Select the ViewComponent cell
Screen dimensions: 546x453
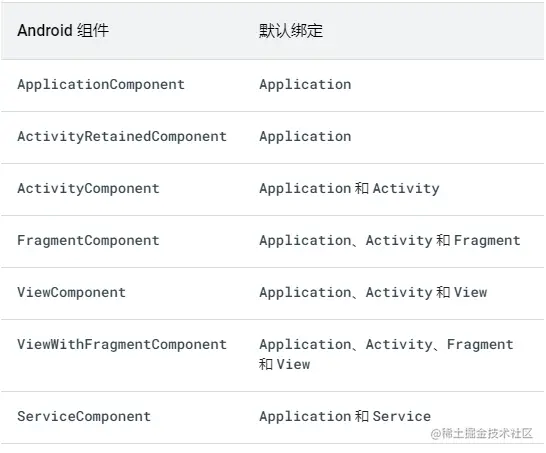click(71, 292)
